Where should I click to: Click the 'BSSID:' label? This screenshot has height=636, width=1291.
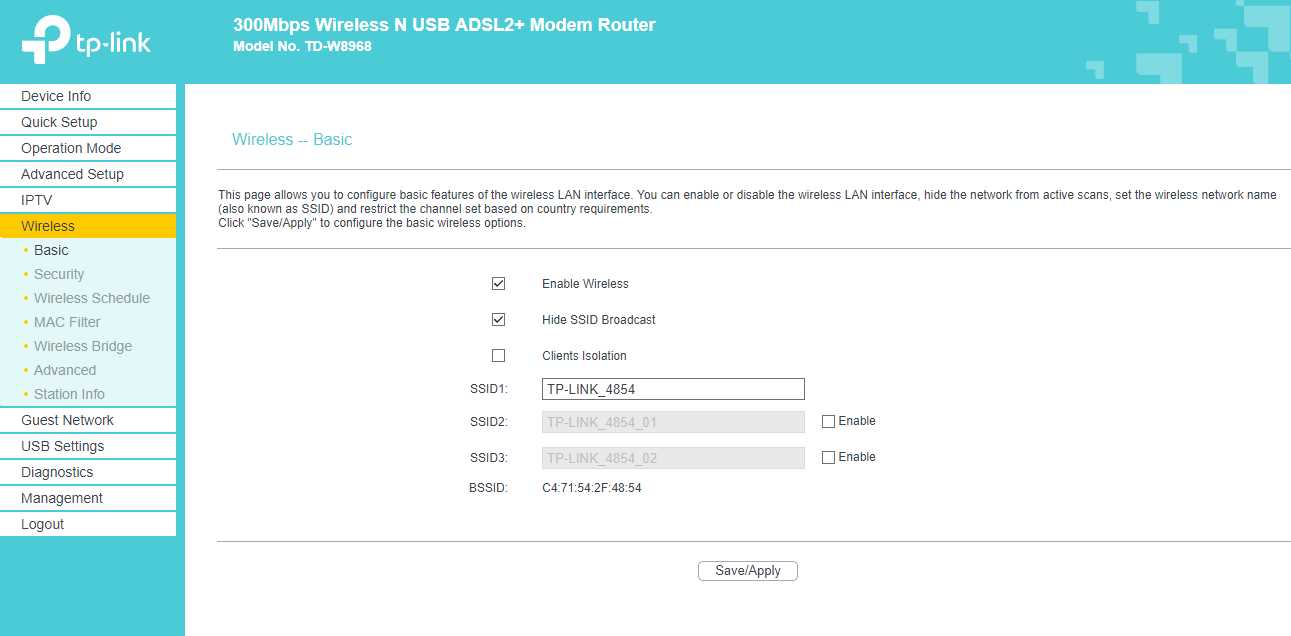coord(489,488)
